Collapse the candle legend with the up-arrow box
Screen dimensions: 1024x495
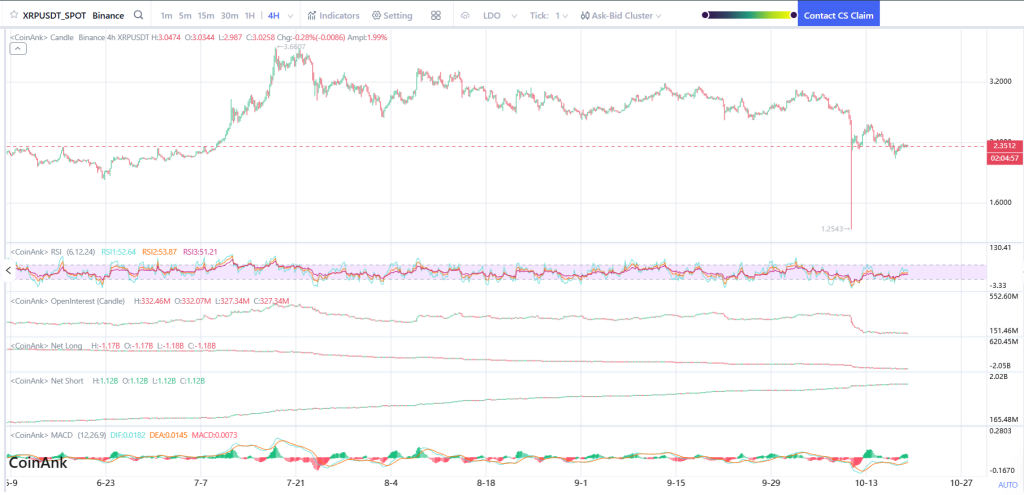pos(18,49)
